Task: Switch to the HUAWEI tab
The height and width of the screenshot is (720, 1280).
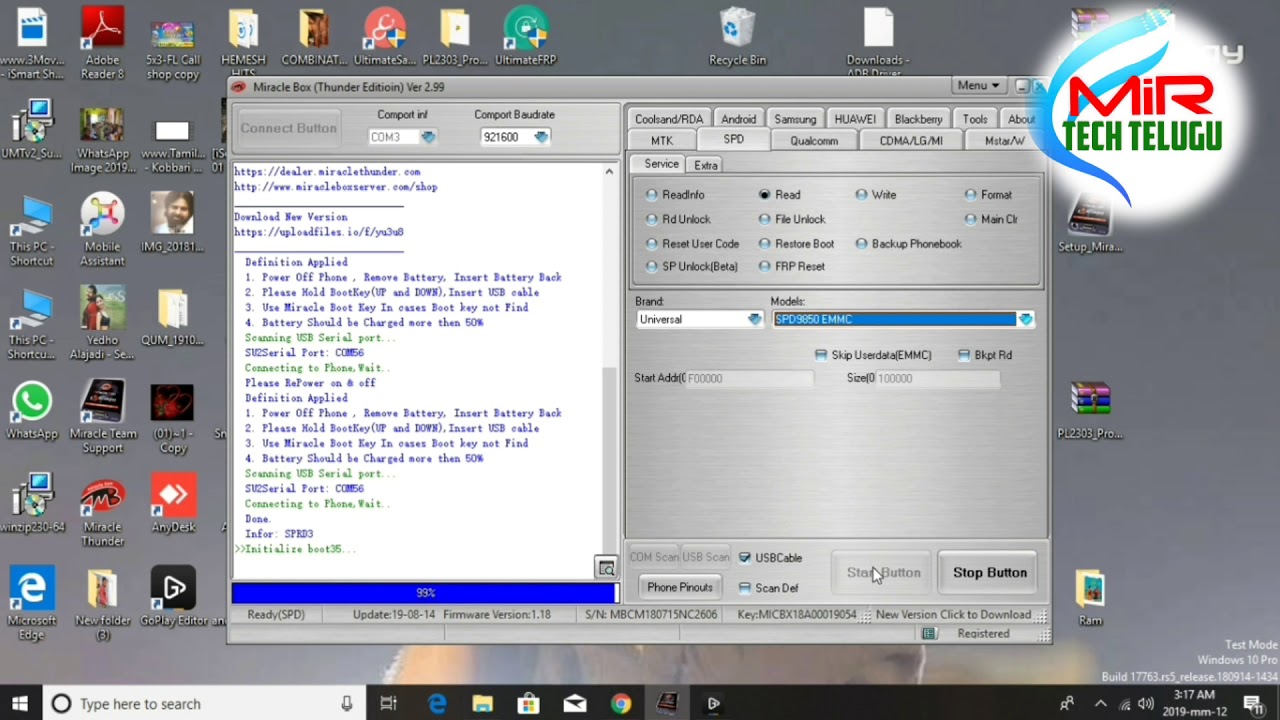Action: pos(855,119)
